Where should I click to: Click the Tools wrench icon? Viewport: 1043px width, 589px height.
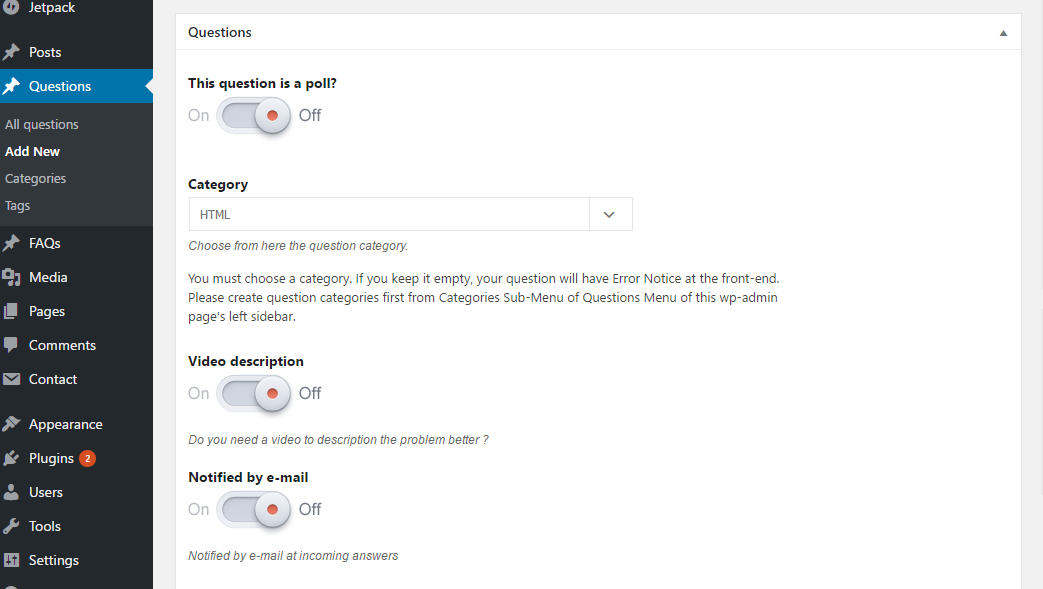[x=12, y=526]
